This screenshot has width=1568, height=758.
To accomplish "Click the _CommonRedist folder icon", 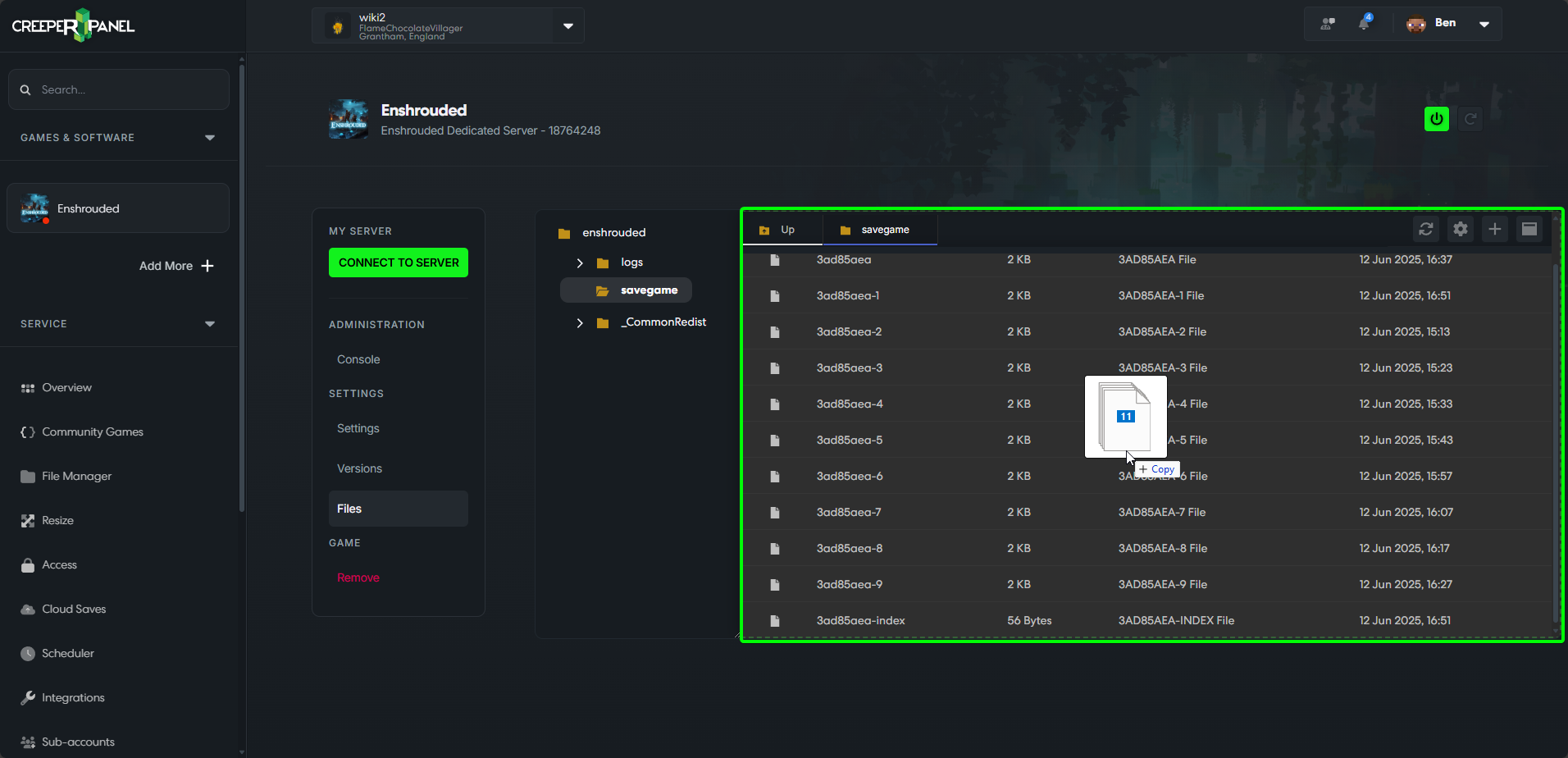I will [603, 323].
